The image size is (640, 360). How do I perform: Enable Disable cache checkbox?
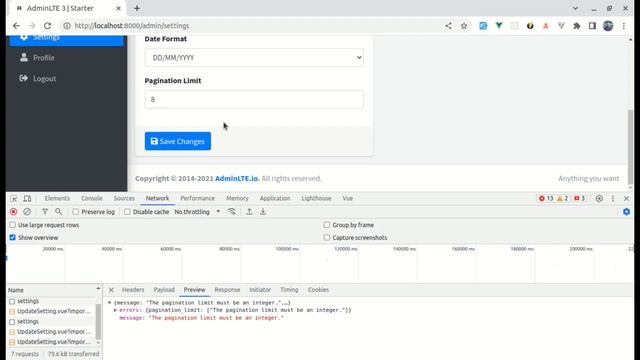(x=127, y=212)
